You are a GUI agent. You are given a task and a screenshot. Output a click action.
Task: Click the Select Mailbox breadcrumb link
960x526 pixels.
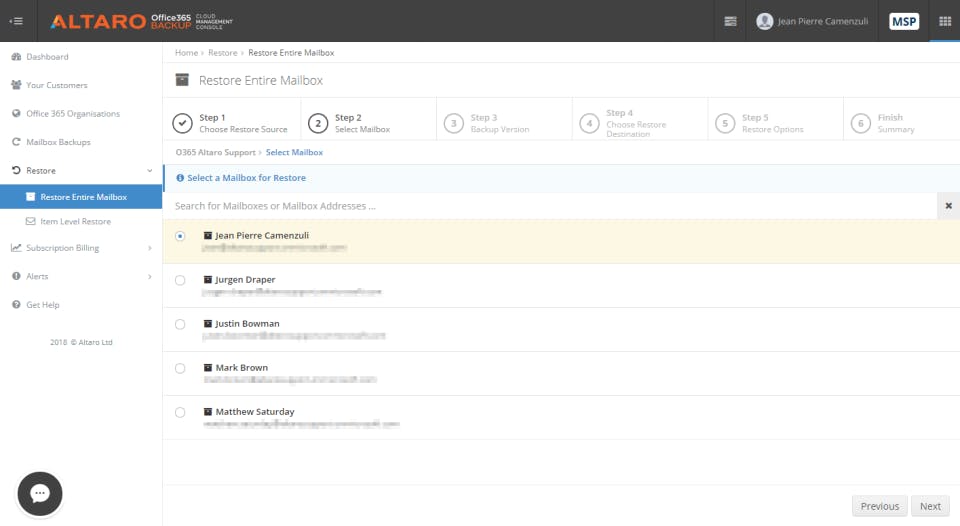coord(294,152)
